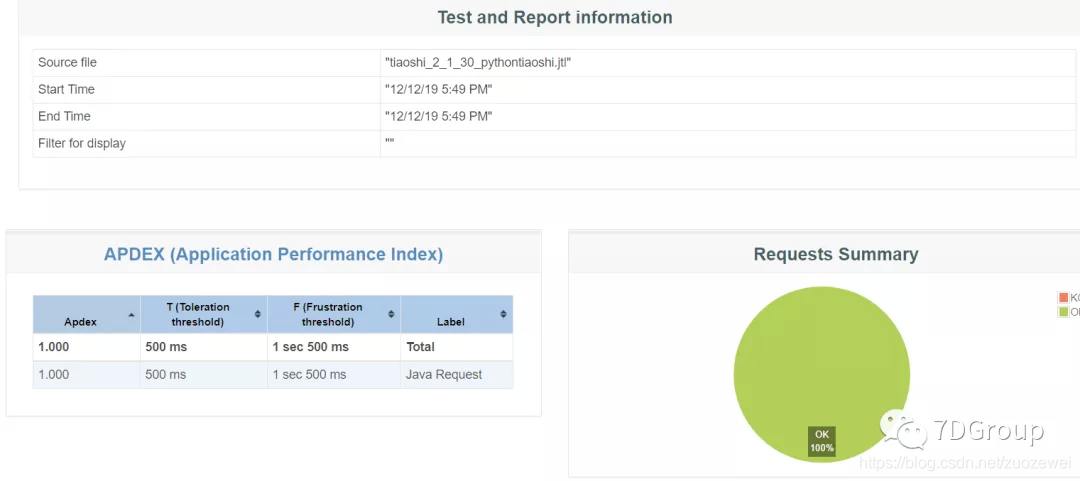The width and height of the screenshot is (1080, 481).
Task: Select the End Time label cell
Action: click(207, 116)
